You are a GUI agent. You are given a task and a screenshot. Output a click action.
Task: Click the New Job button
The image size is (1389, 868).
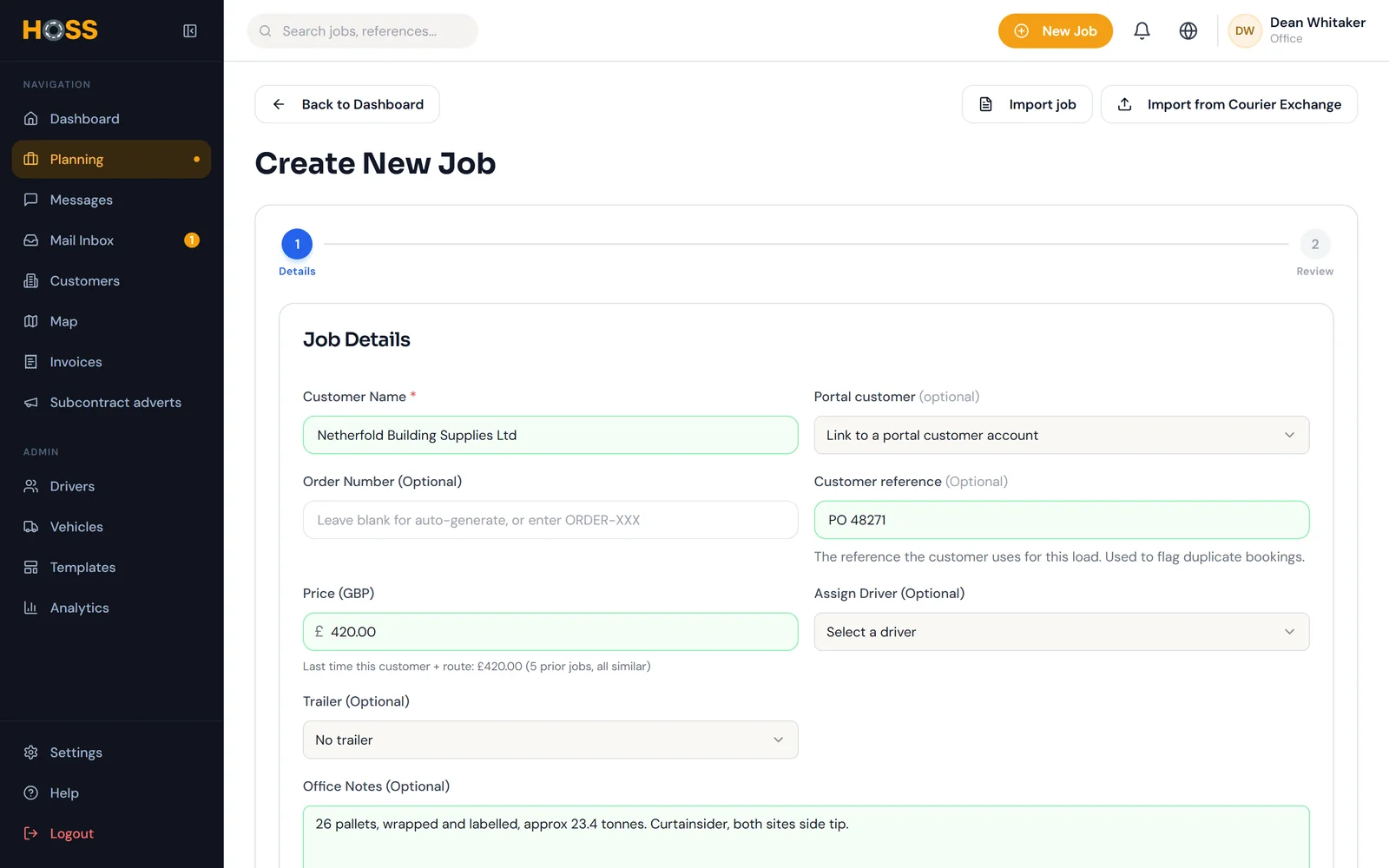1056,31
